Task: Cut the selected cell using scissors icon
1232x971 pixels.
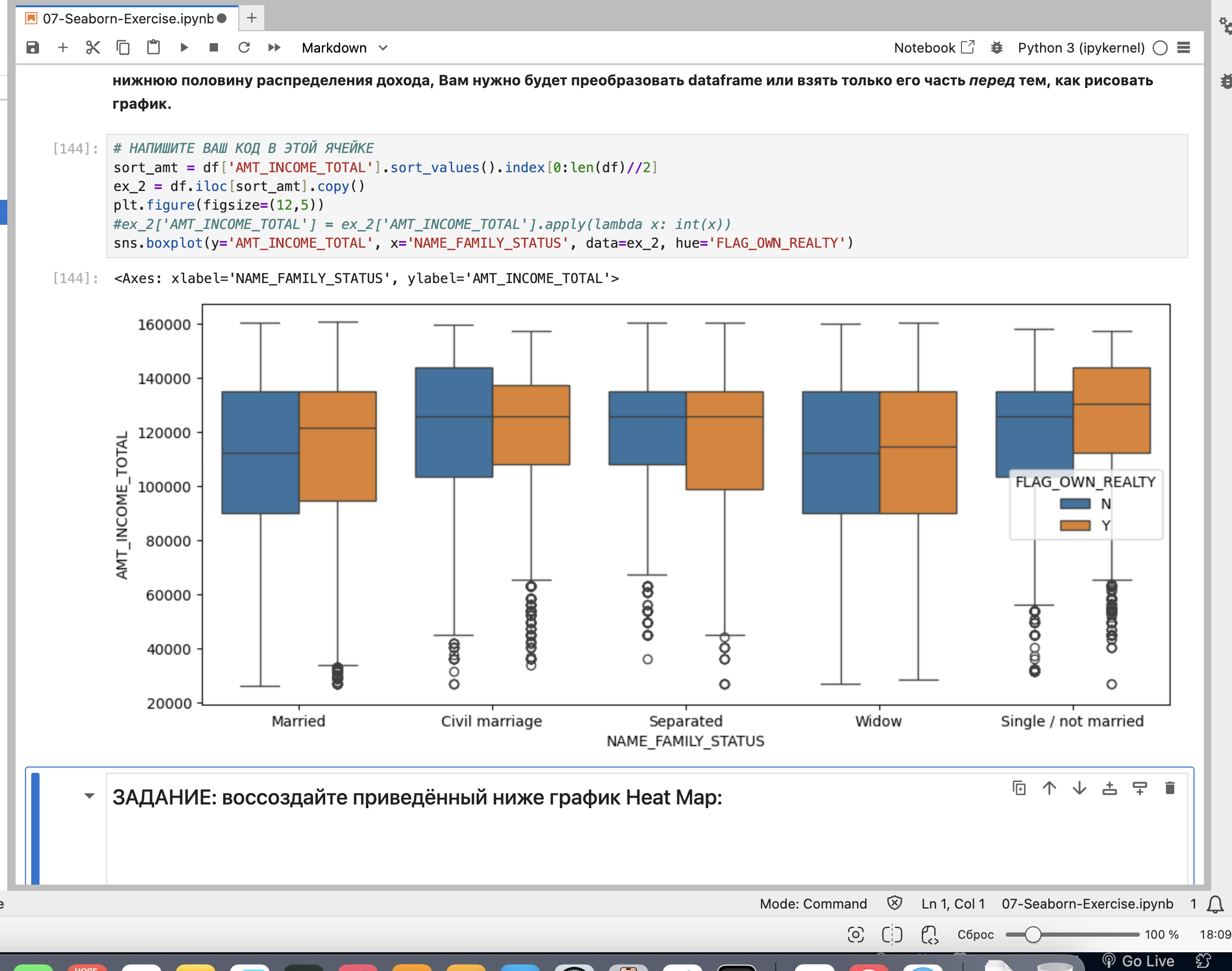Action: (x=93, y=48)
